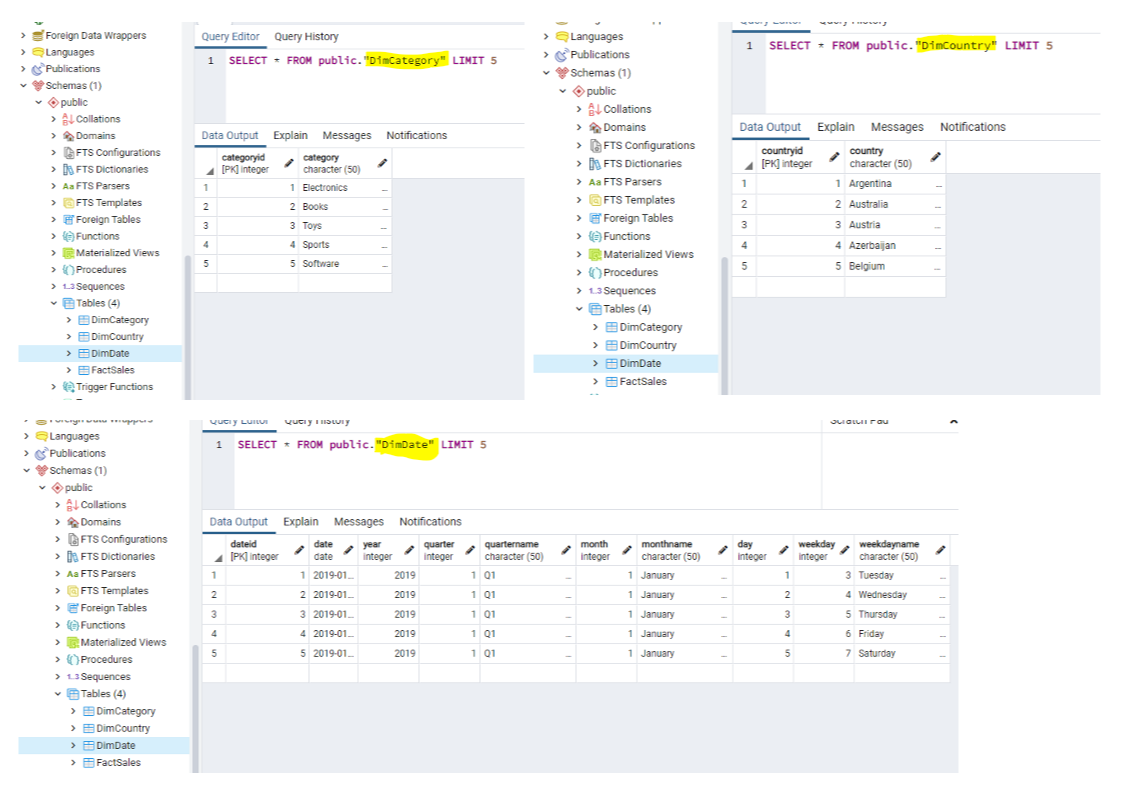This screenshot has width=1137, height=790.
Task: Click the ellipsis button in the Belgium cell
Action: click(938, 268)
